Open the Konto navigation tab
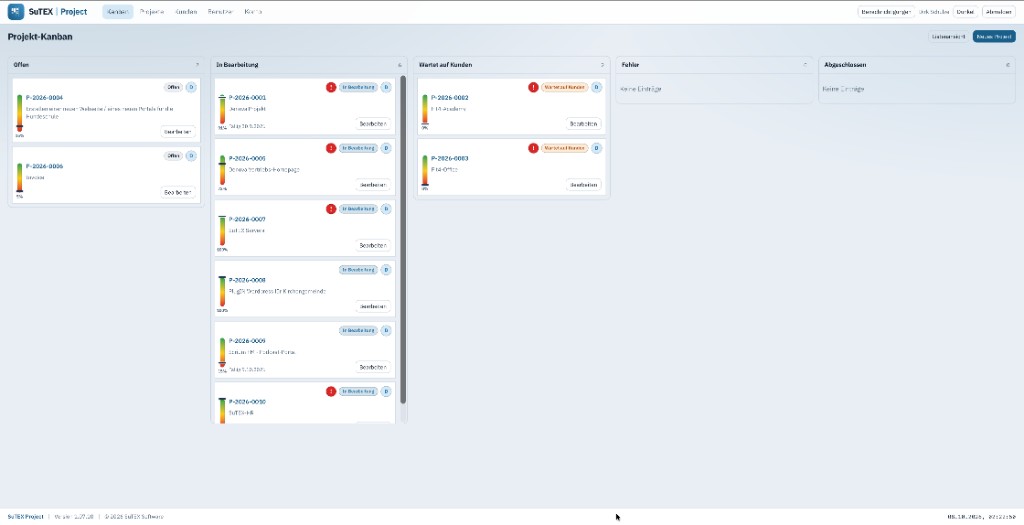 pos(253,12)
